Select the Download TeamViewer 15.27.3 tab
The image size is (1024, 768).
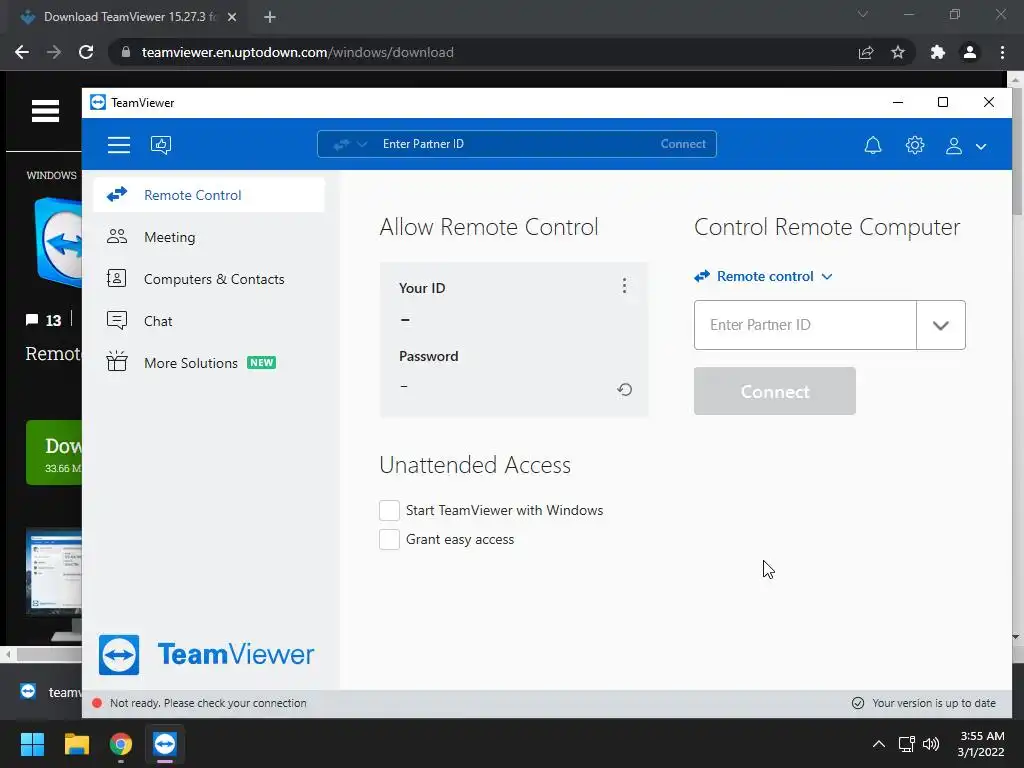129,17
